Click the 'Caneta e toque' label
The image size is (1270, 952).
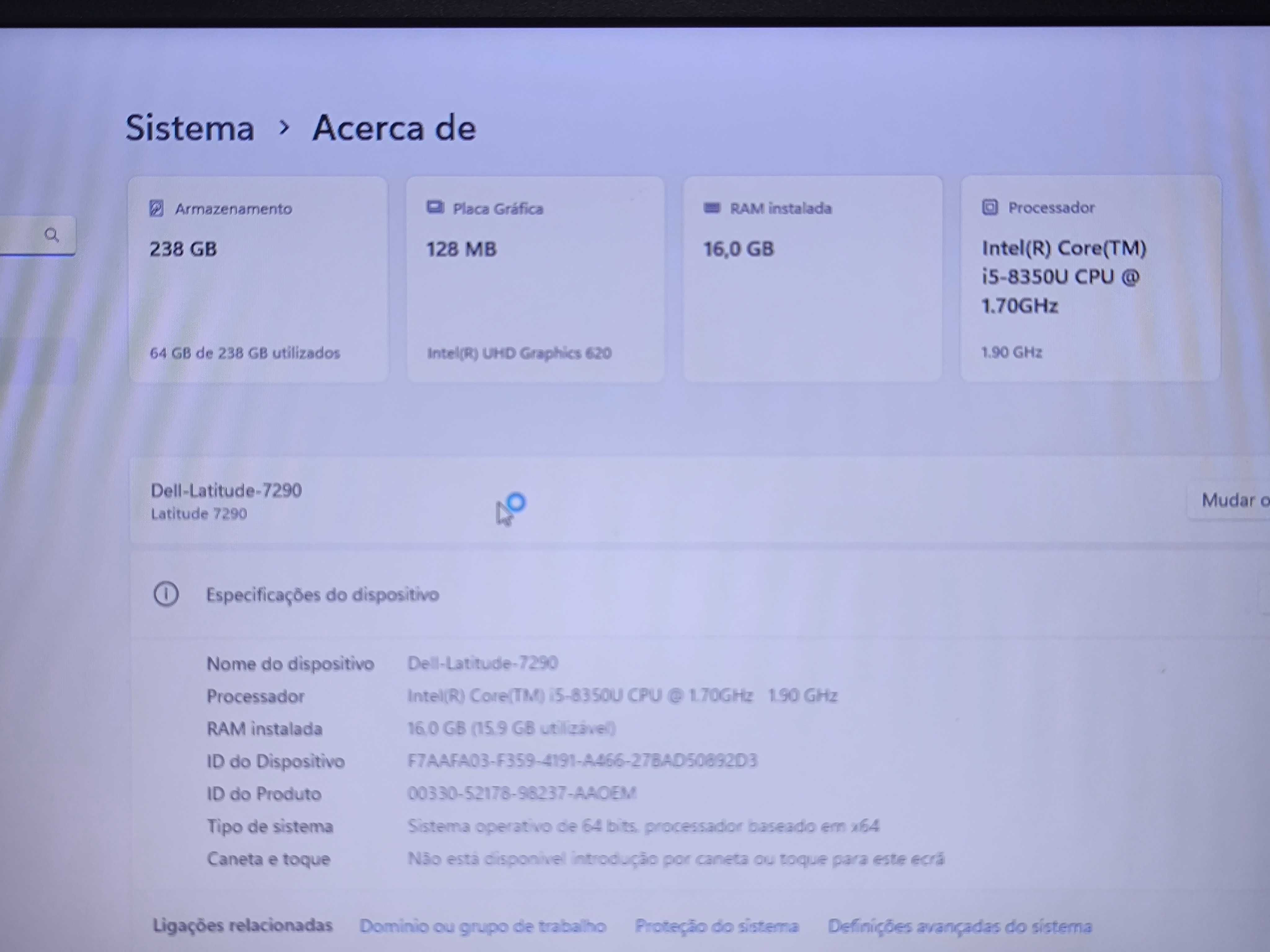click(268, 860)
